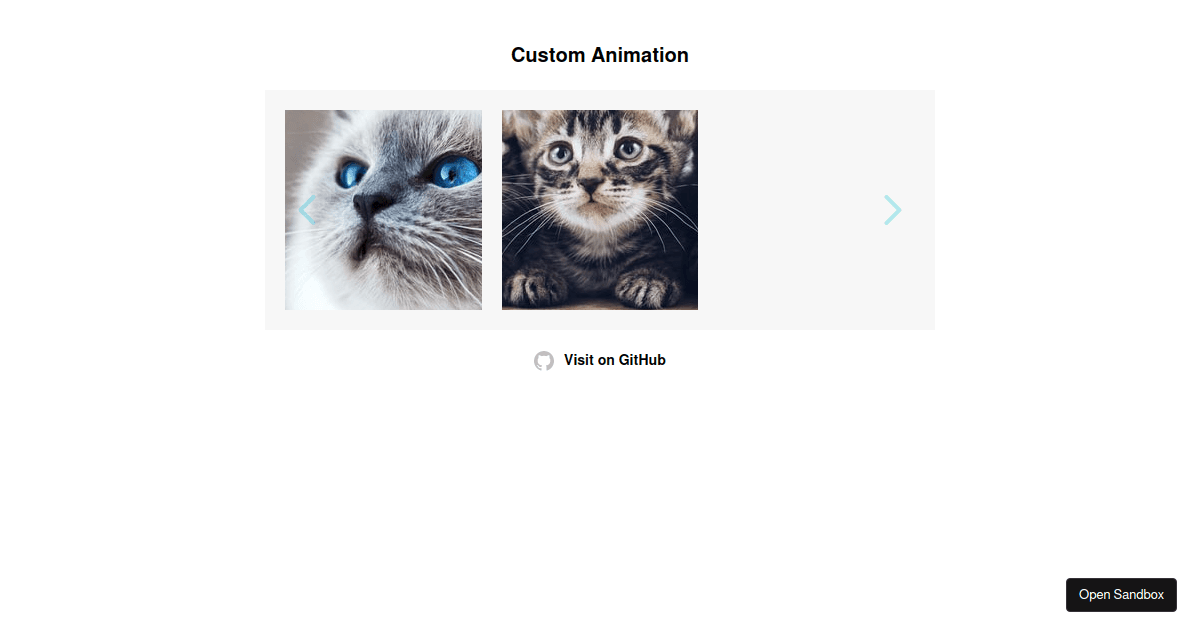
Task: Click the word "GitHub" in the link
Action: [642, 360]
